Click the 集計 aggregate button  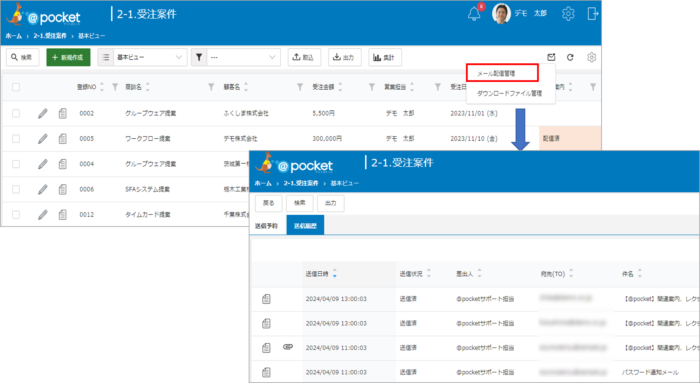(385, 57)
